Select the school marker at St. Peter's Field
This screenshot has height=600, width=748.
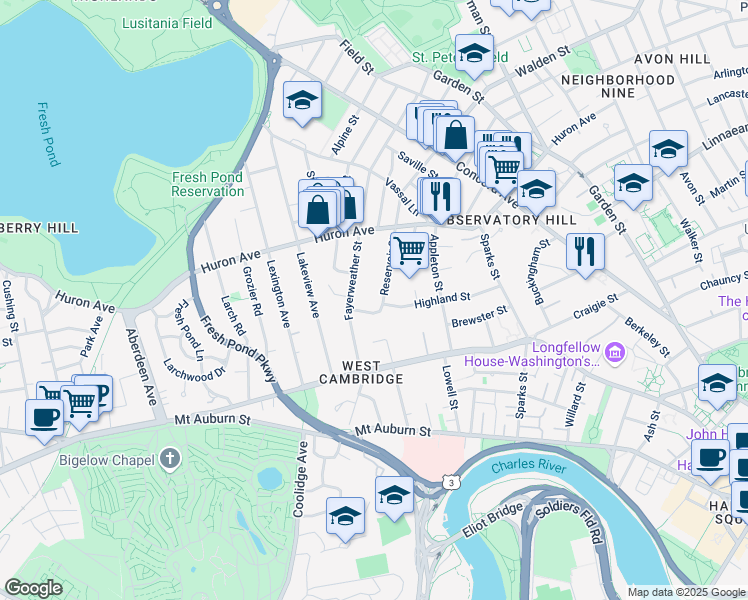(x=474, y=53)
